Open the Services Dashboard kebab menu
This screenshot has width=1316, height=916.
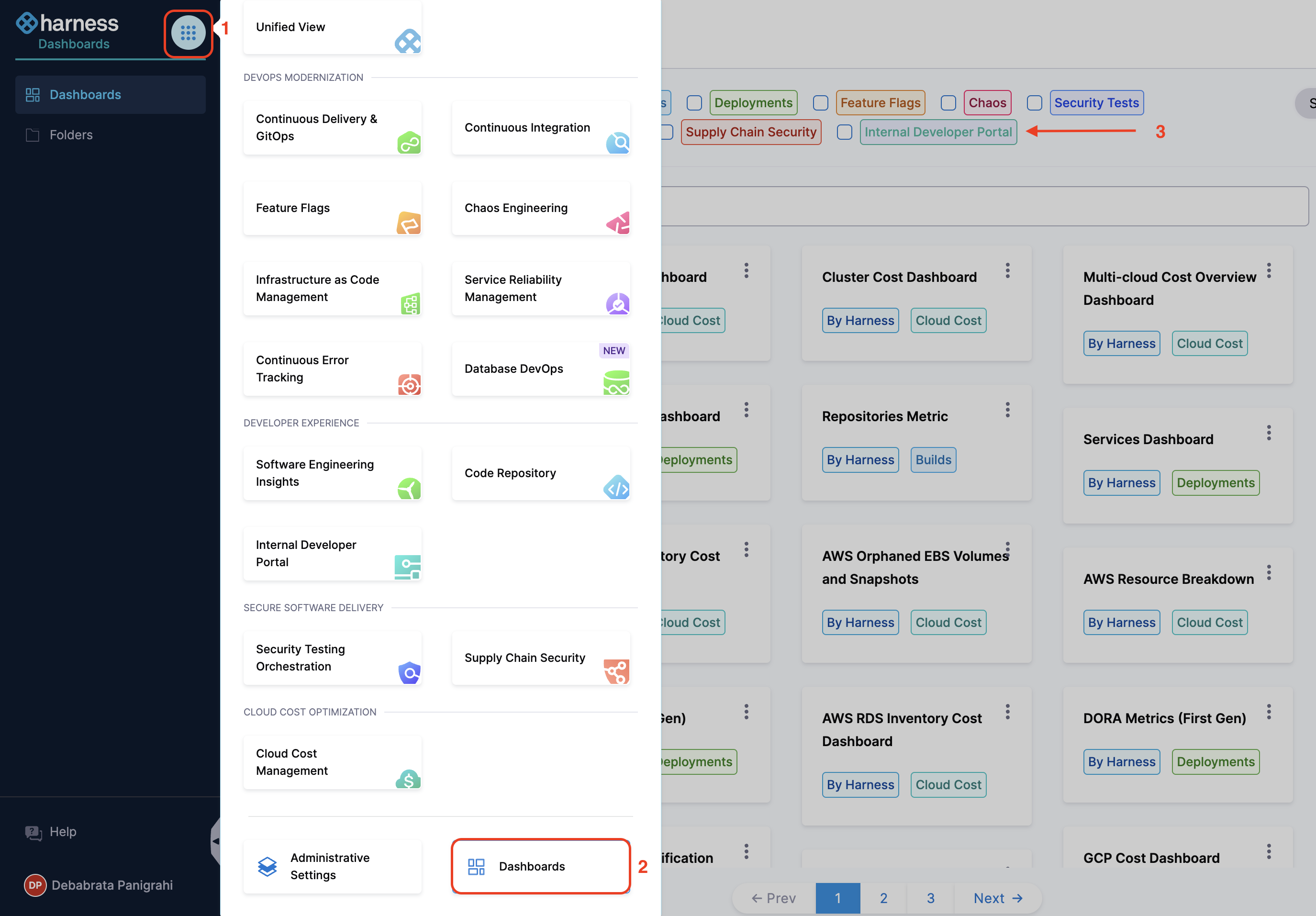[1269, 433]
